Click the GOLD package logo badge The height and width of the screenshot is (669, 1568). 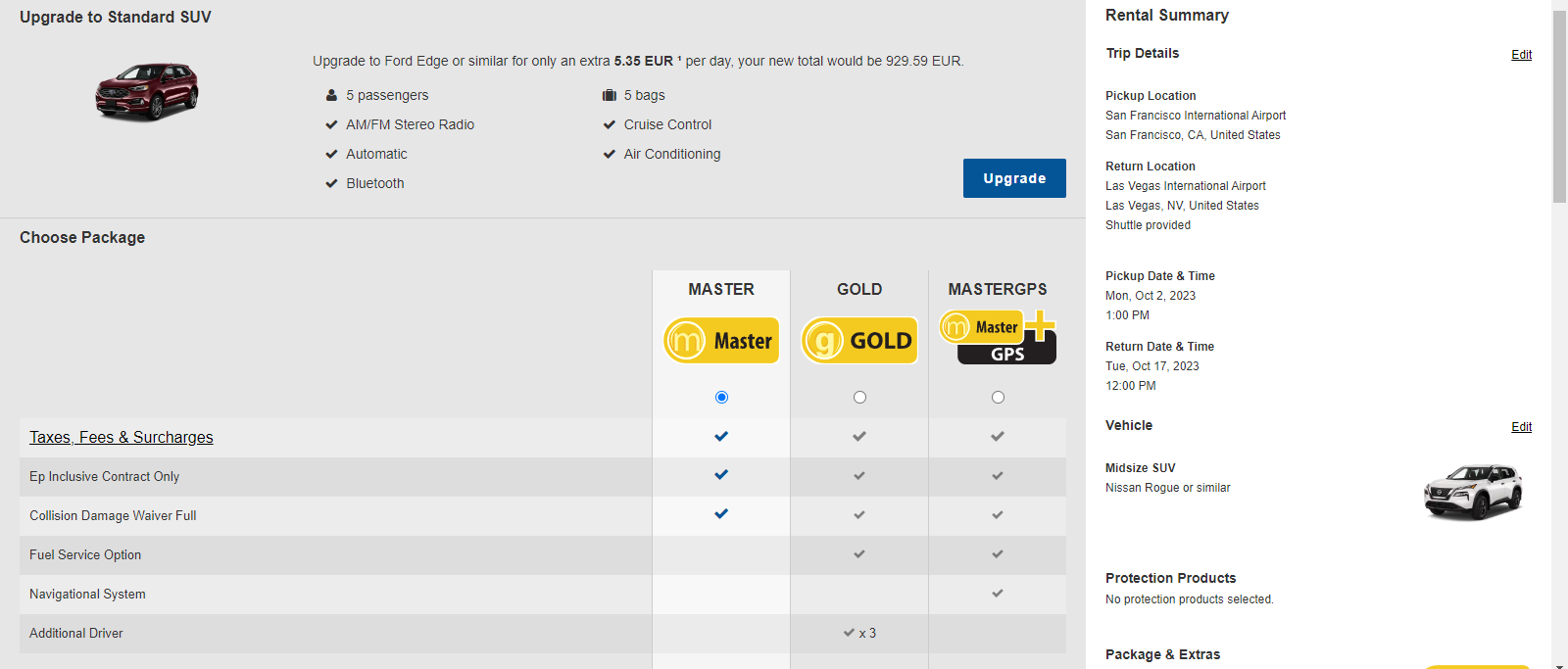point(859,341)
